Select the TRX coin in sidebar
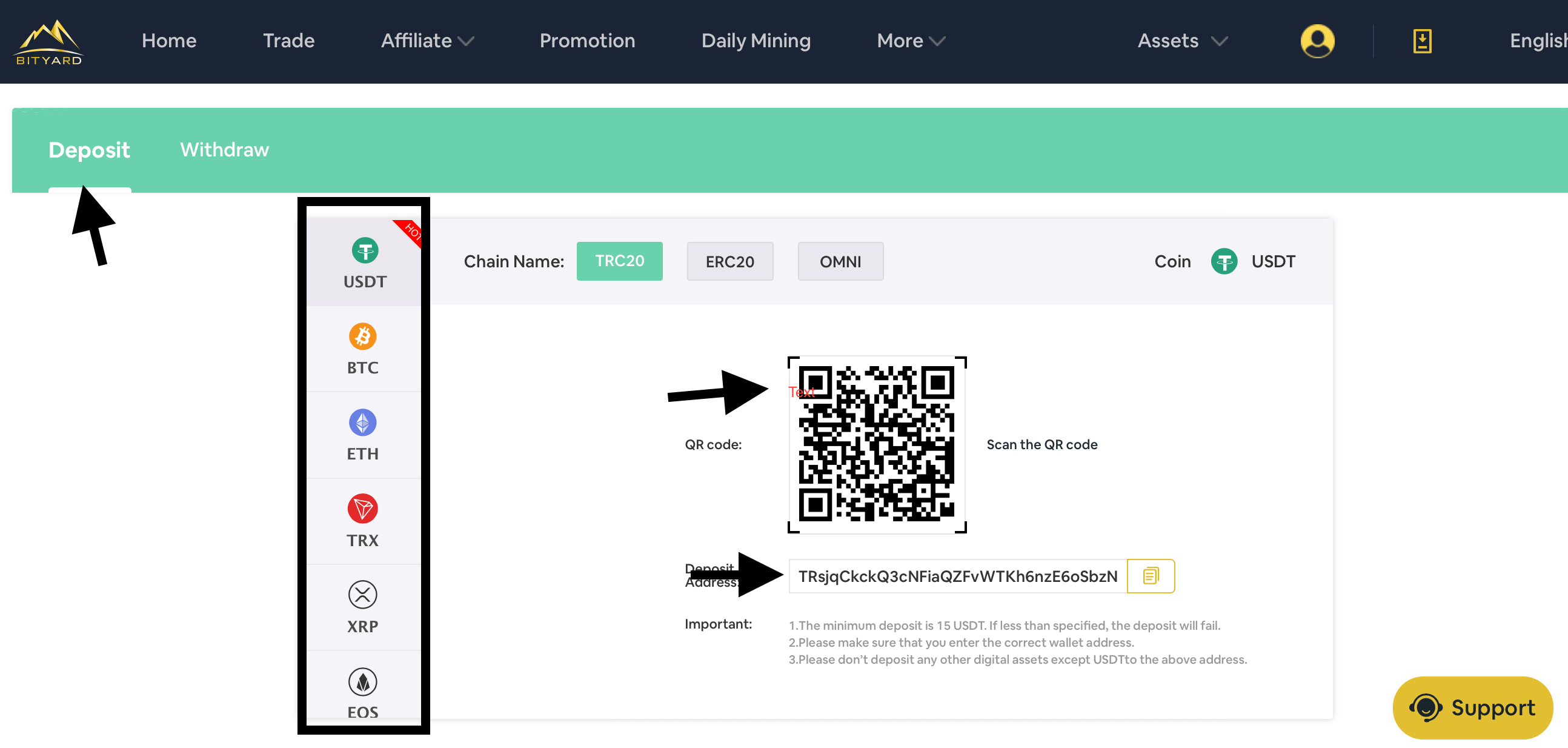Viewport: 1568px width, 748px height. [x=364, y=522]
